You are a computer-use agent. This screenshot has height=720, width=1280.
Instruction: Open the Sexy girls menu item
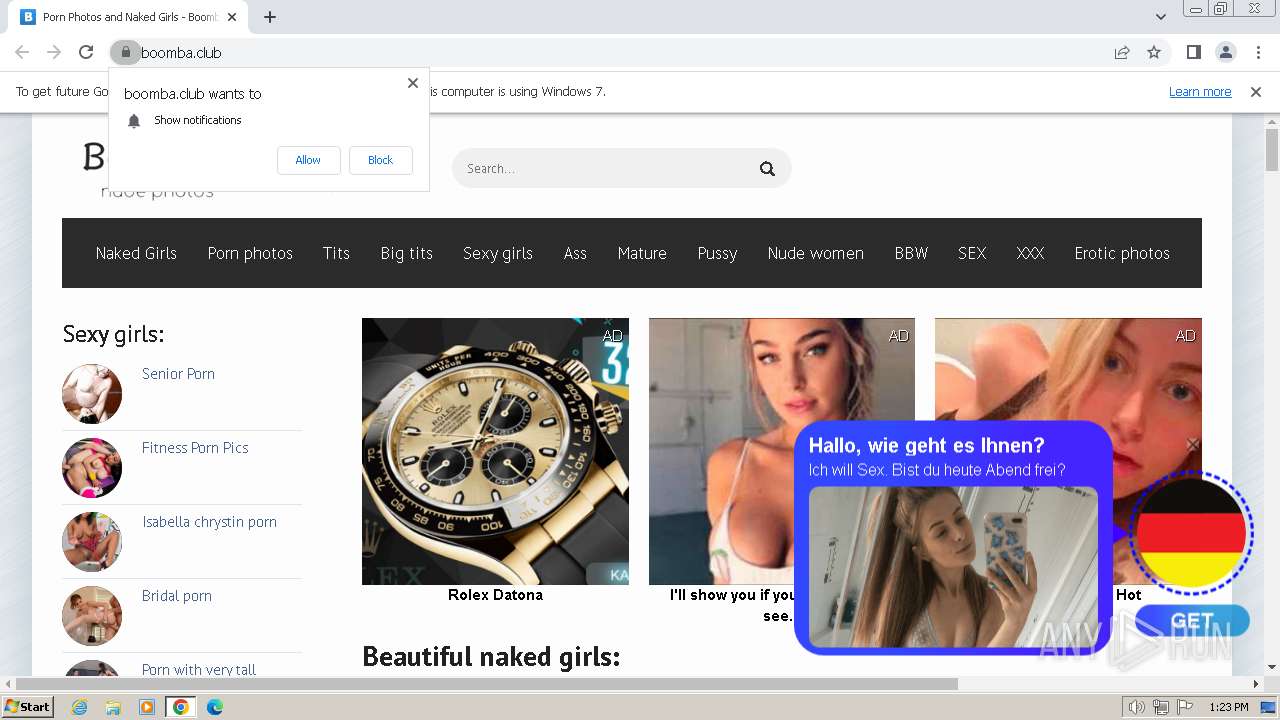(497, 253)
